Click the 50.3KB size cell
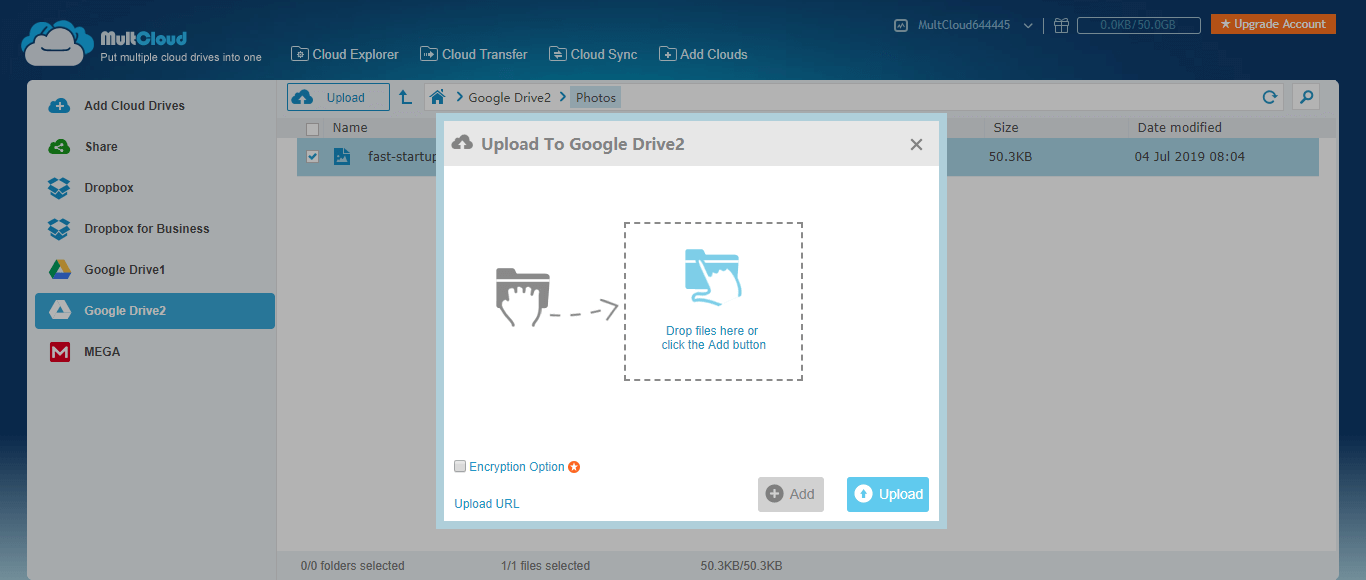The width and height of the screenshot is (1366, 580). coord(1012,157)
